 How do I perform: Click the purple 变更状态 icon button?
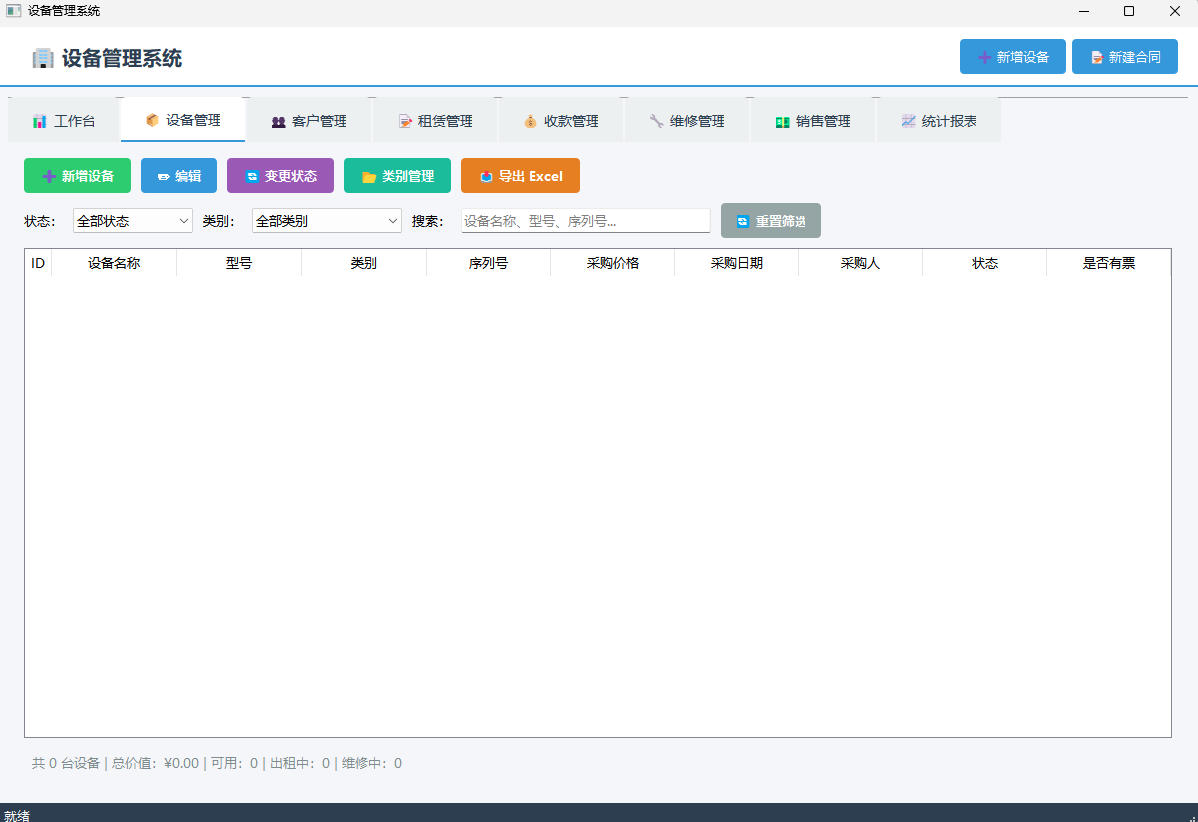click(280, 176)
